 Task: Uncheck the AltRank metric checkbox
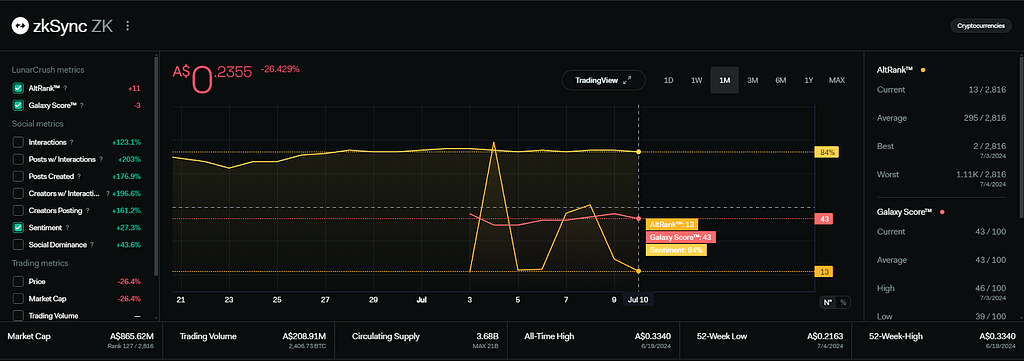(18, 88)
